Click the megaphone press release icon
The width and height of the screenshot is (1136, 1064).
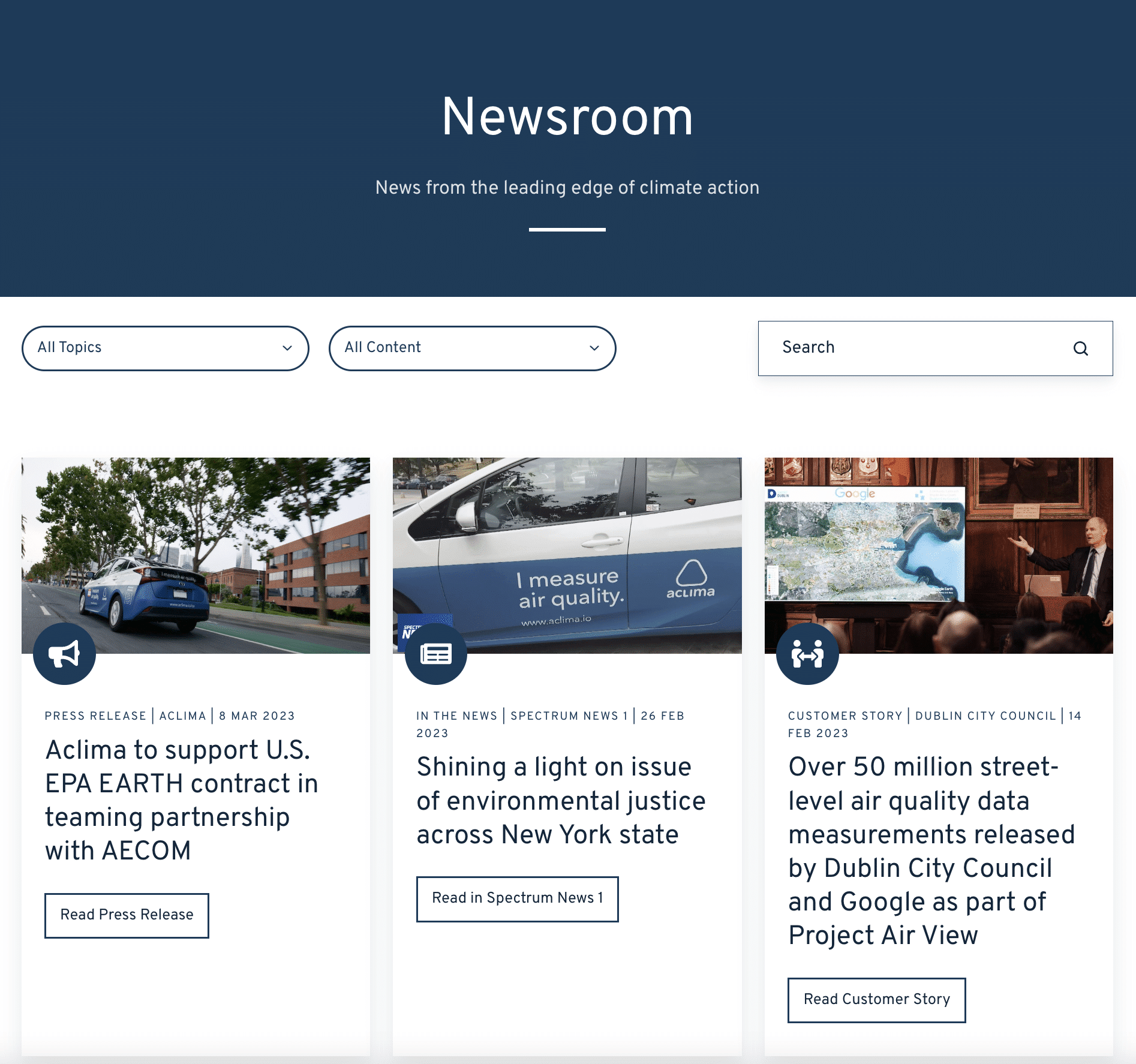pyautogui.click(x=64, y=654)
